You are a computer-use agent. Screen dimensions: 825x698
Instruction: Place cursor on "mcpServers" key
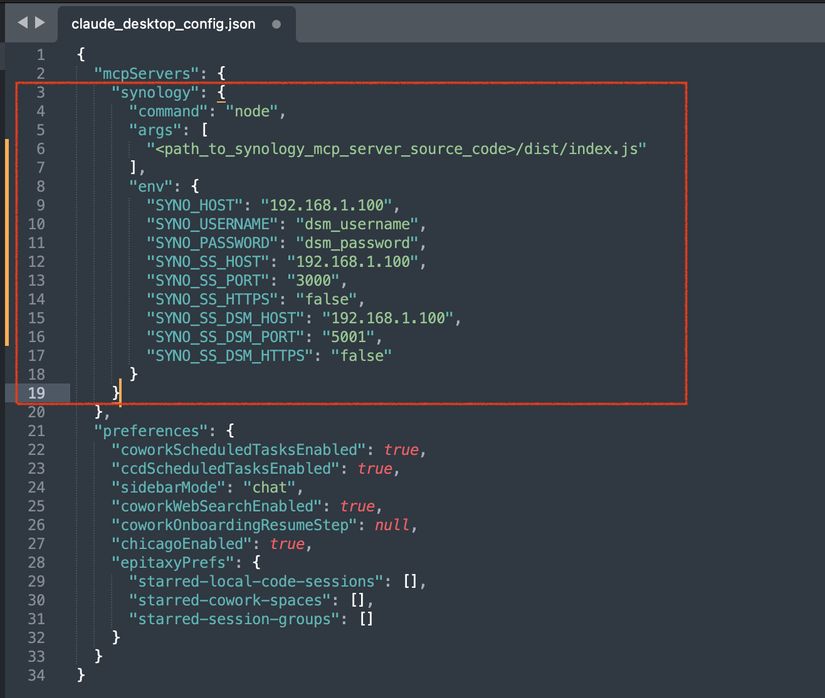(146, 74)
